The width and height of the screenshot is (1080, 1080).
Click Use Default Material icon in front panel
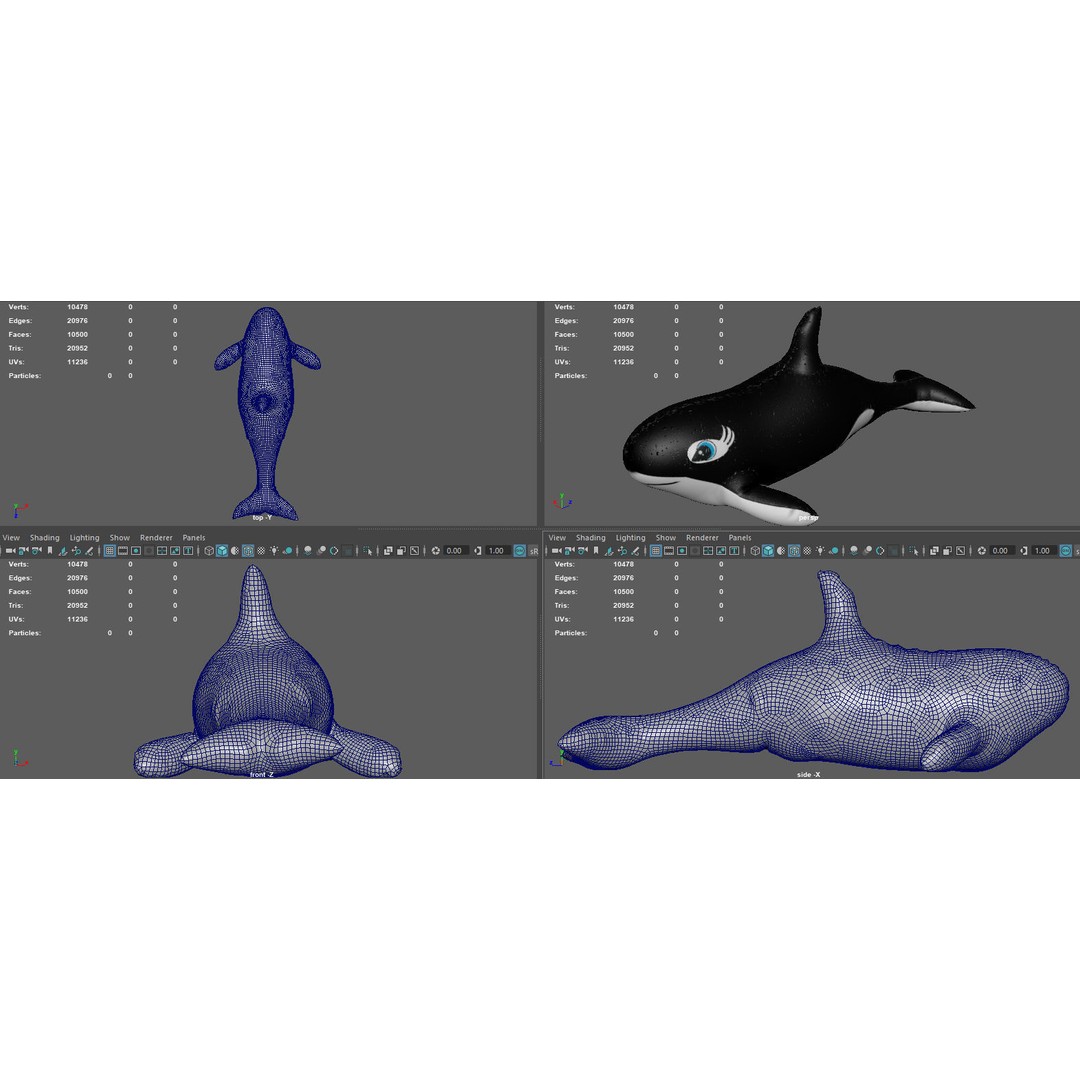click(x=235, y=550)
